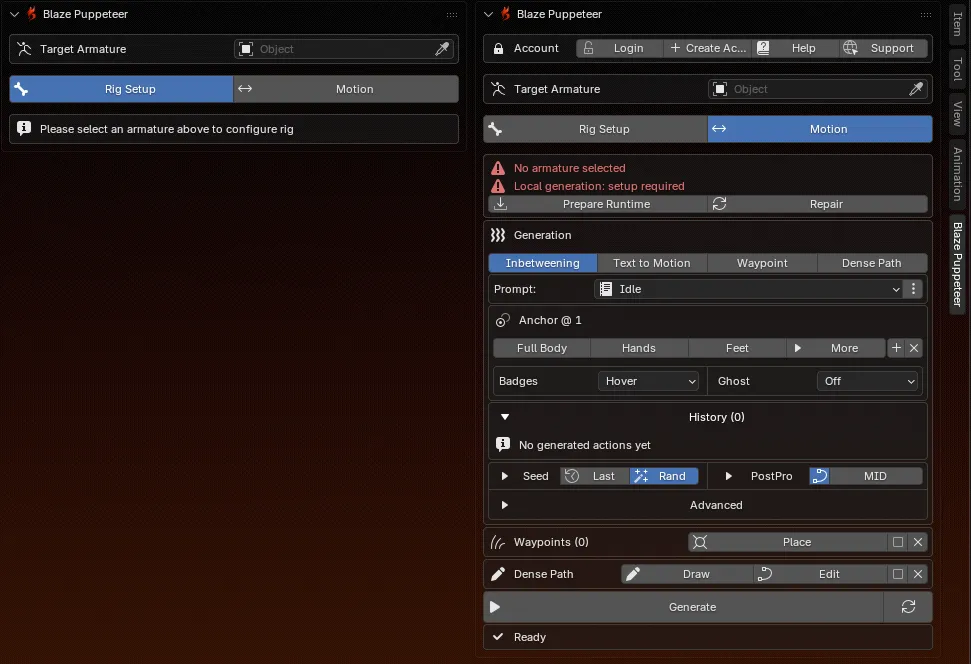Click the Waypoints curve icon
The height and width of the screenshot is (664, 971).
[498, 543]
